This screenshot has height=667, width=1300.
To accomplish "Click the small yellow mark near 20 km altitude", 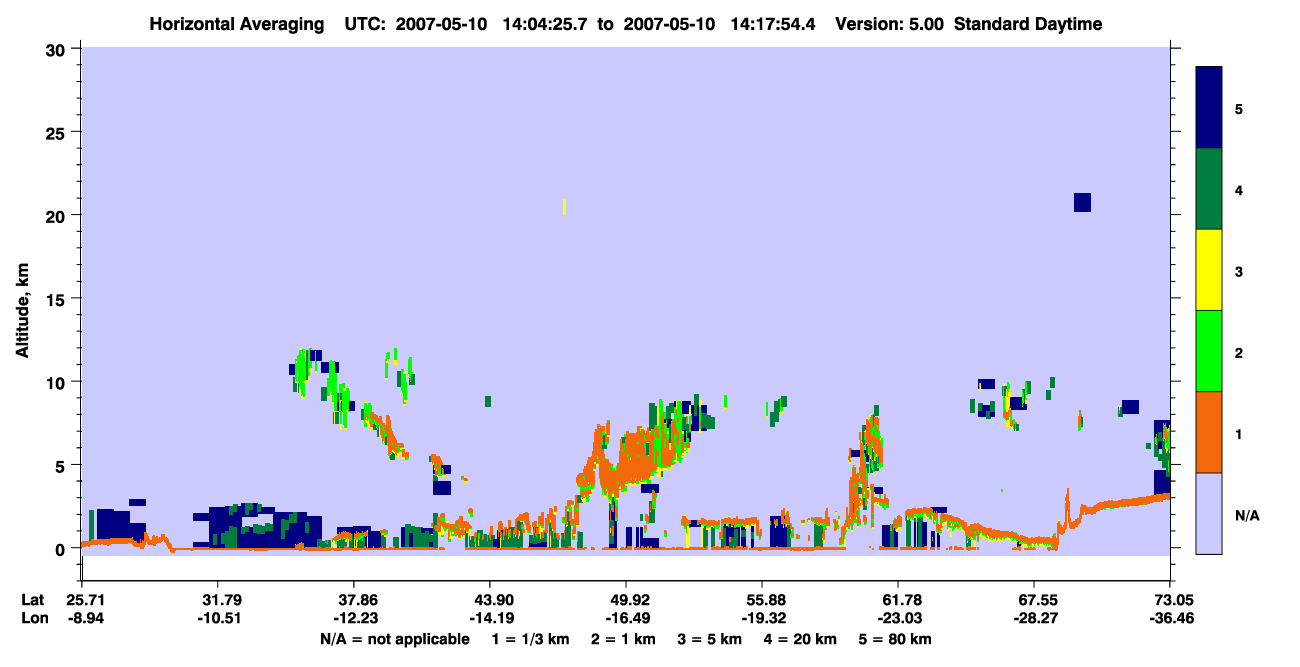I will point(565,207).
